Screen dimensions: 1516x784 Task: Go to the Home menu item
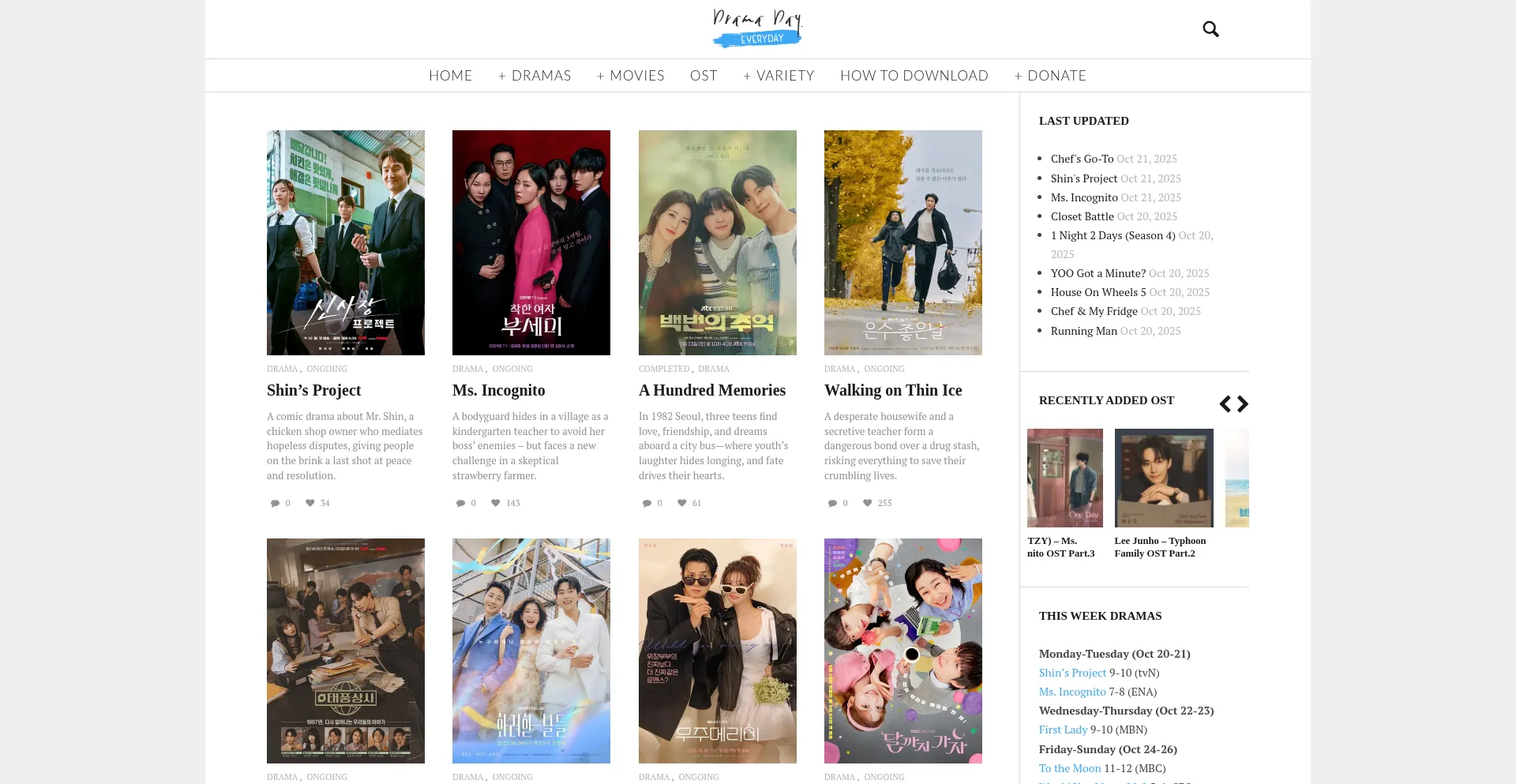pos(450,76)
